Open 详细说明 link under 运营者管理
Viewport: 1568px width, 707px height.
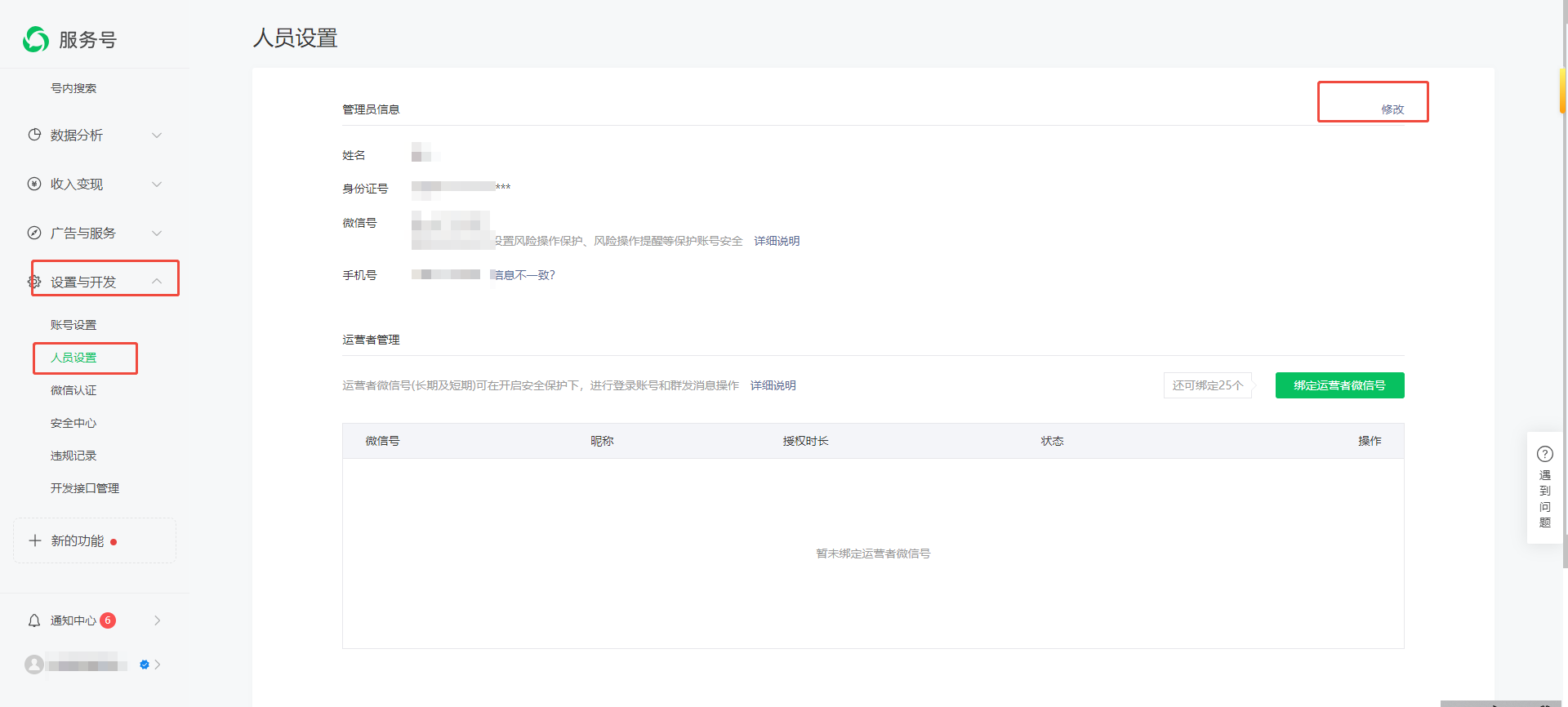click(773, 385)
